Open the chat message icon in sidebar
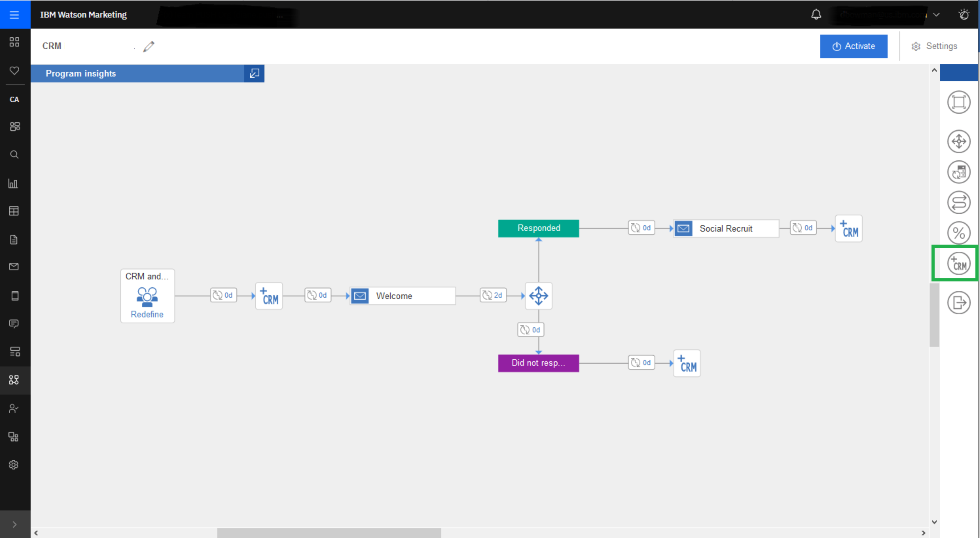The width and height of the screenshot is (980, 538). point(14,324)
